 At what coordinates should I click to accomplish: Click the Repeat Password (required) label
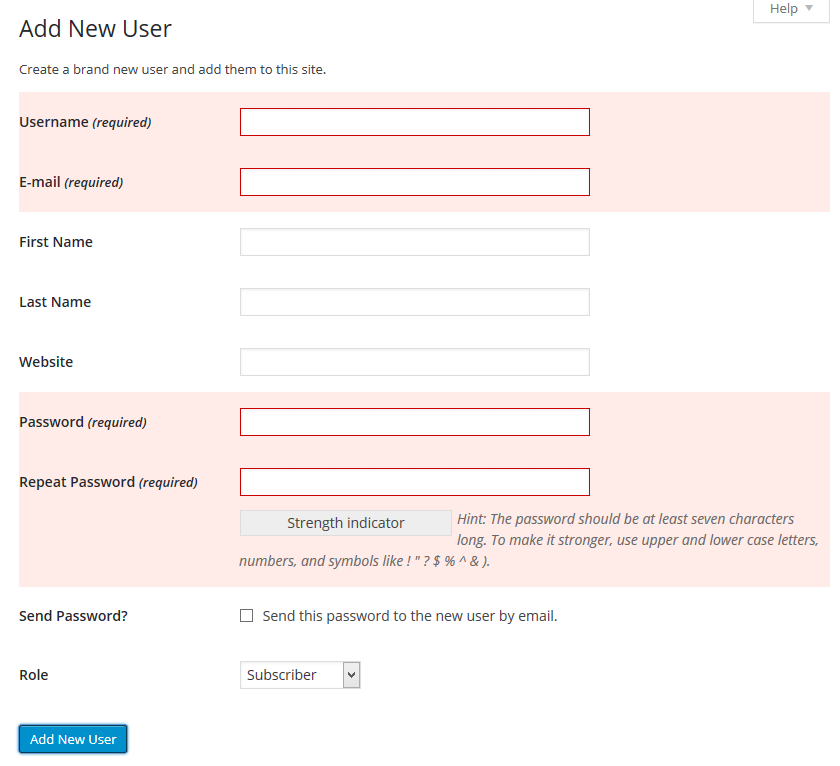click(x=108, y=482)
